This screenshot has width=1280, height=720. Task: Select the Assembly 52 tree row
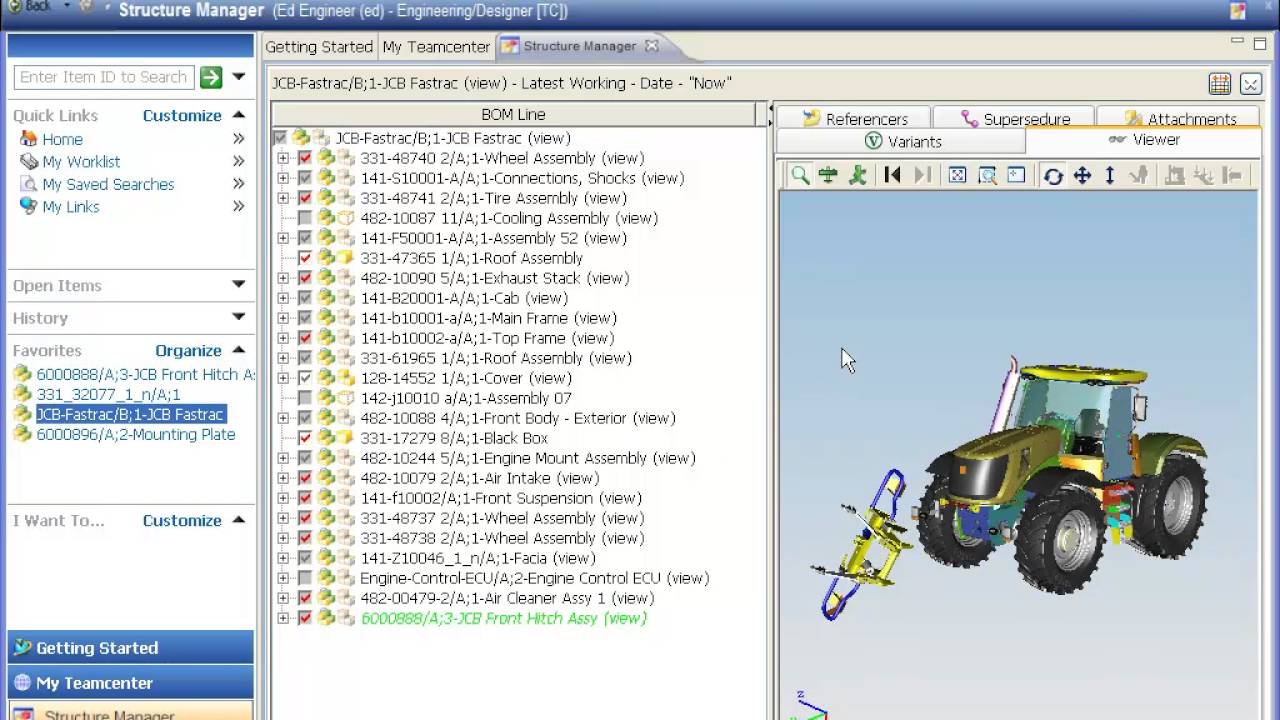point(493,238)
